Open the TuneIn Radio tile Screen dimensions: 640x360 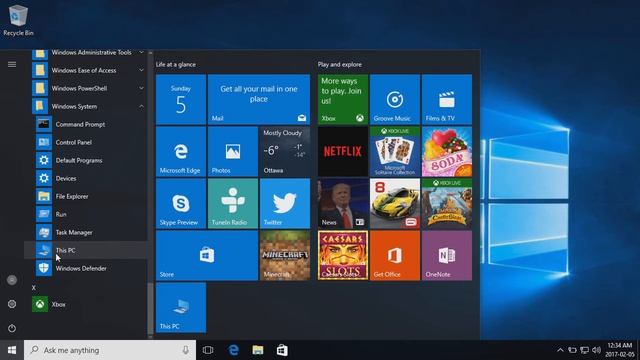click(x=233, y=203)
